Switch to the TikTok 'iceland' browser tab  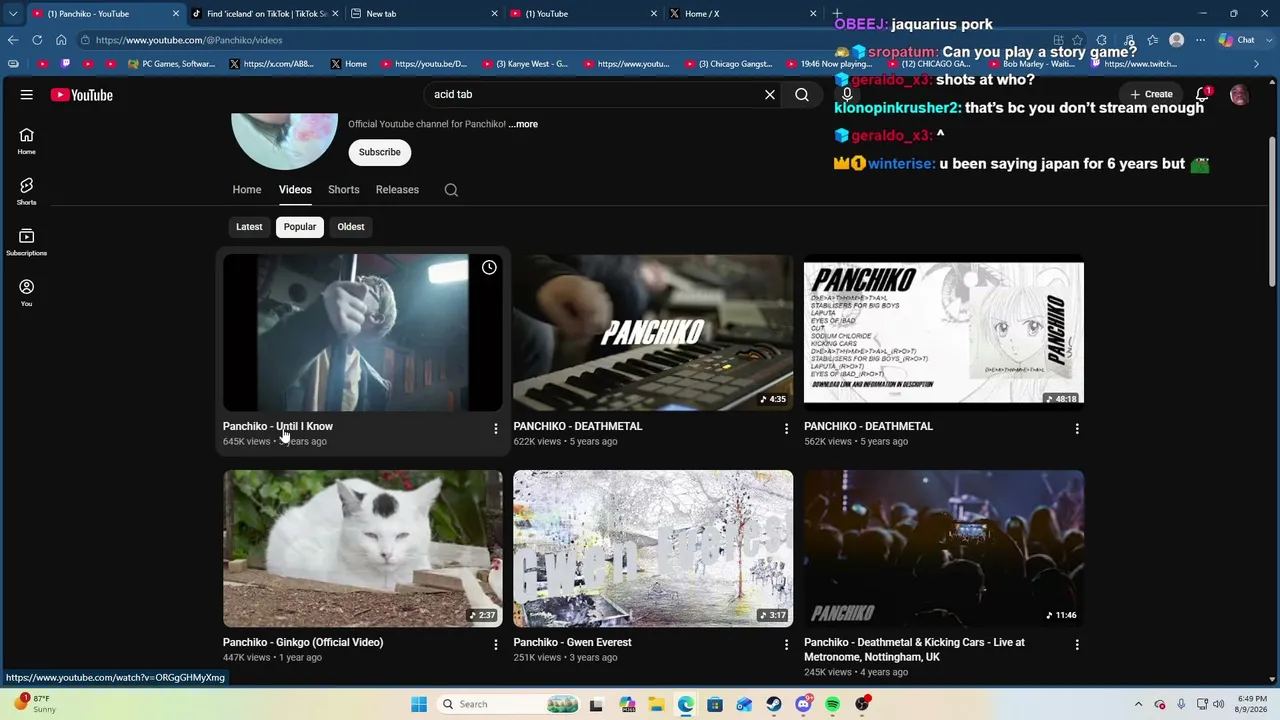click(265, 14)
